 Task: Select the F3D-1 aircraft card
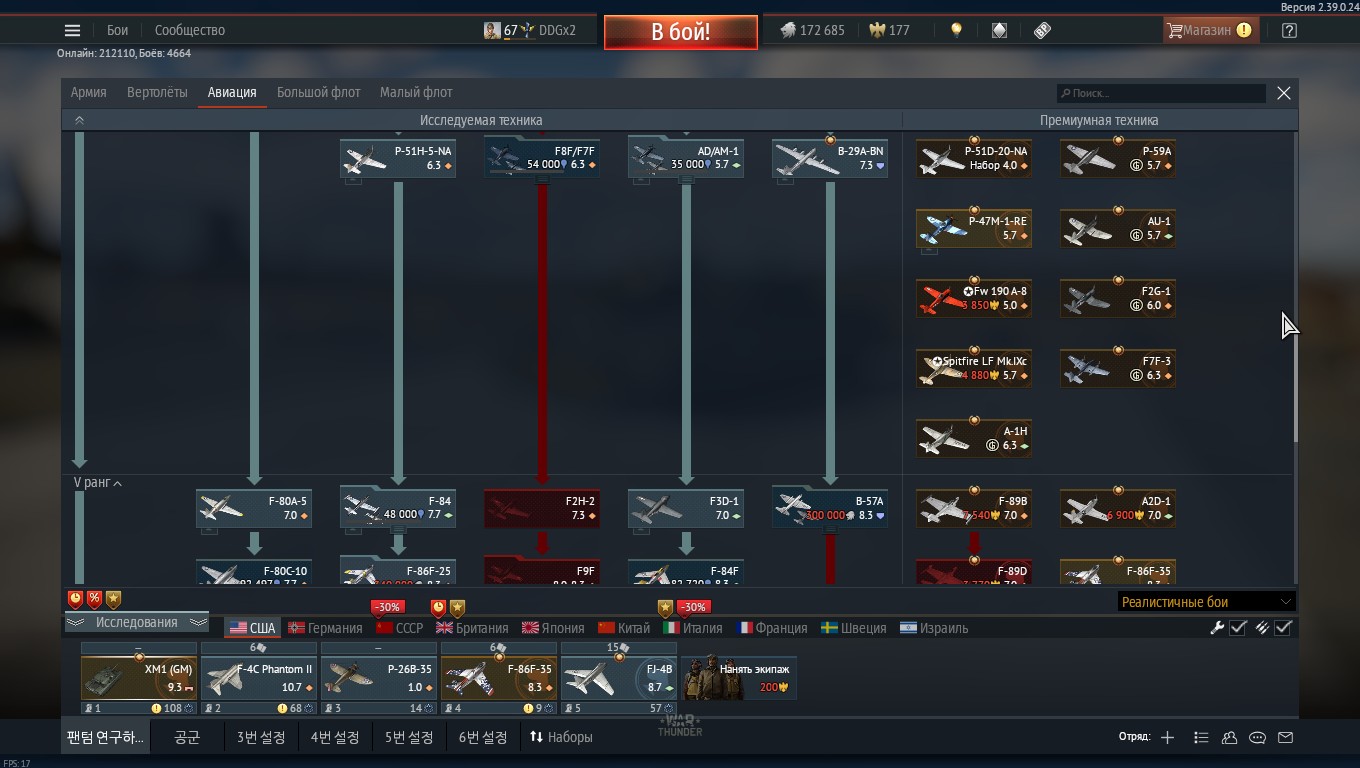[x=686, y=508]
